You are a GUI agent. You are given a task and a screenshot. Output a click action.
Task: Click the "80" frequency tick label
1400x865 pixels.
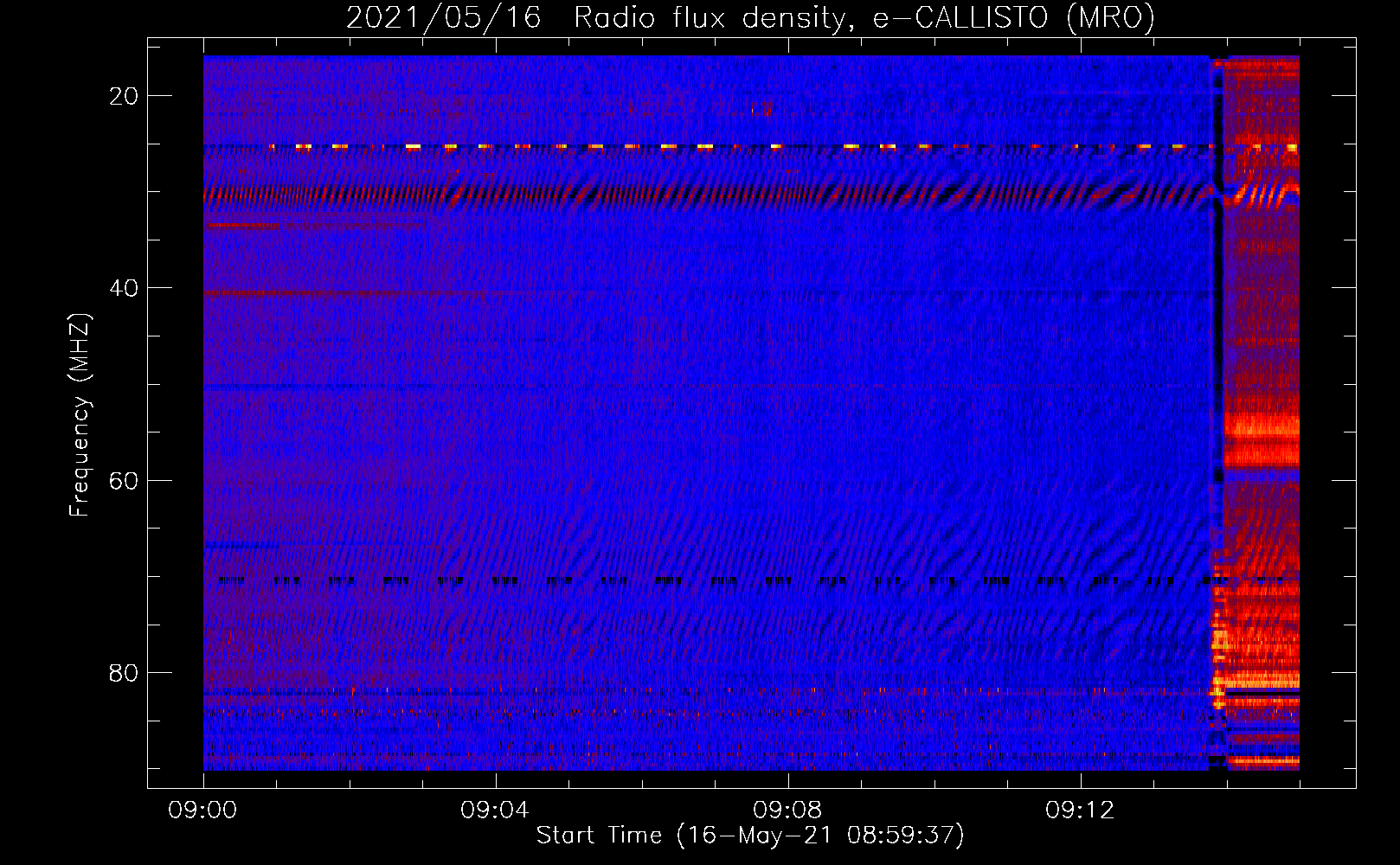pos(124,672)
